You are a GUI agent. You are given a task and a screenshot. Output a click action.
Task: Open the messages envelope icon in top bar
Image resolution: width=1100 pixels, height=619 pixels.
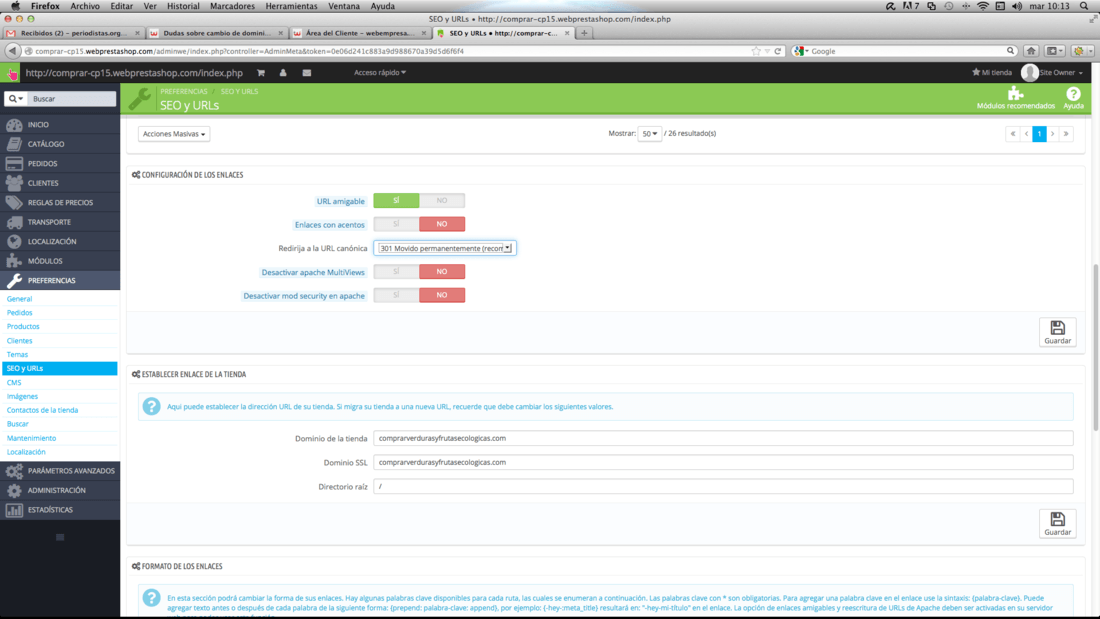(307, 72)
